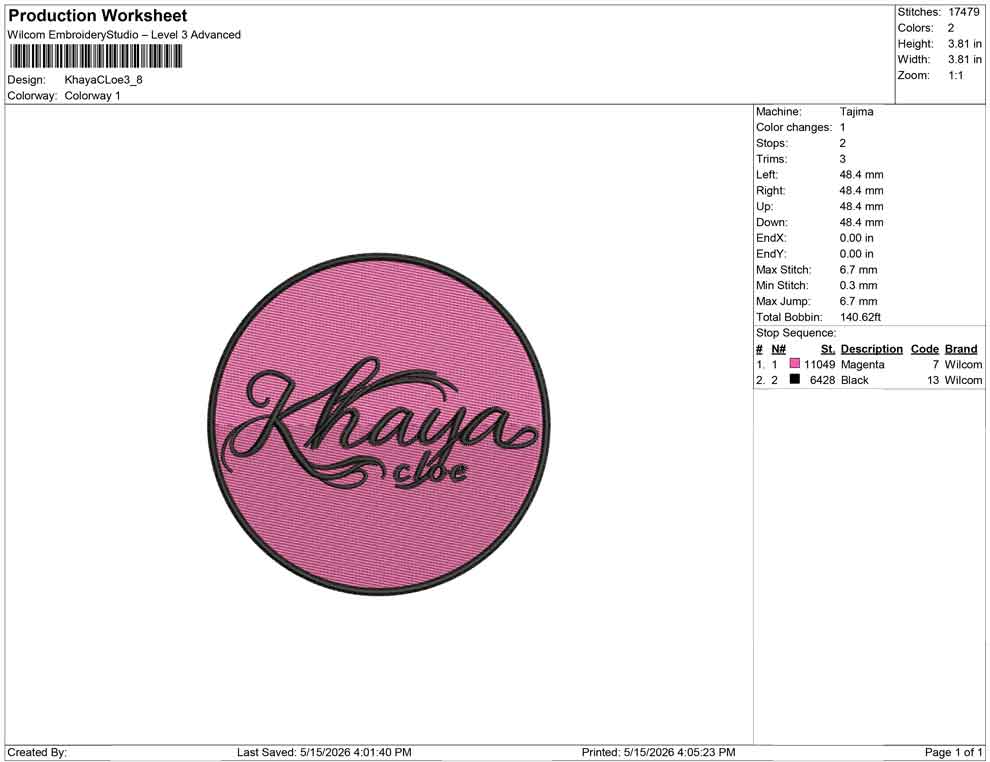The image size is (990, 762).
Task: Click the 'Last Saved: 5/15/2026 4:01:40 PM' footer
Action: pyautogui.click(x=325, y=752)
